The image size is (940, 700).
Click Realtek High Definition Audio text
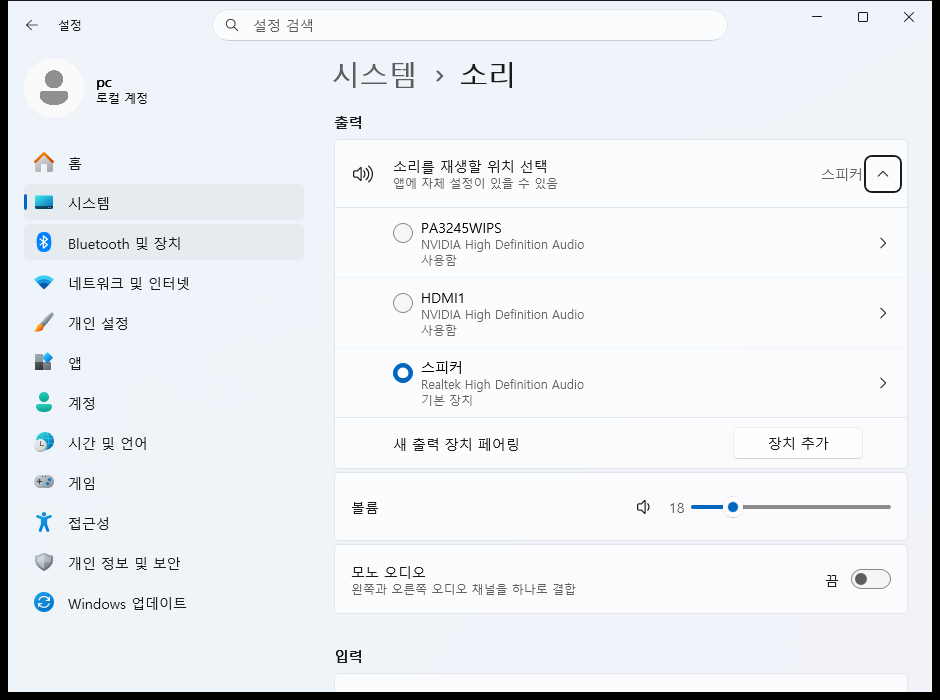click(502, 384)
